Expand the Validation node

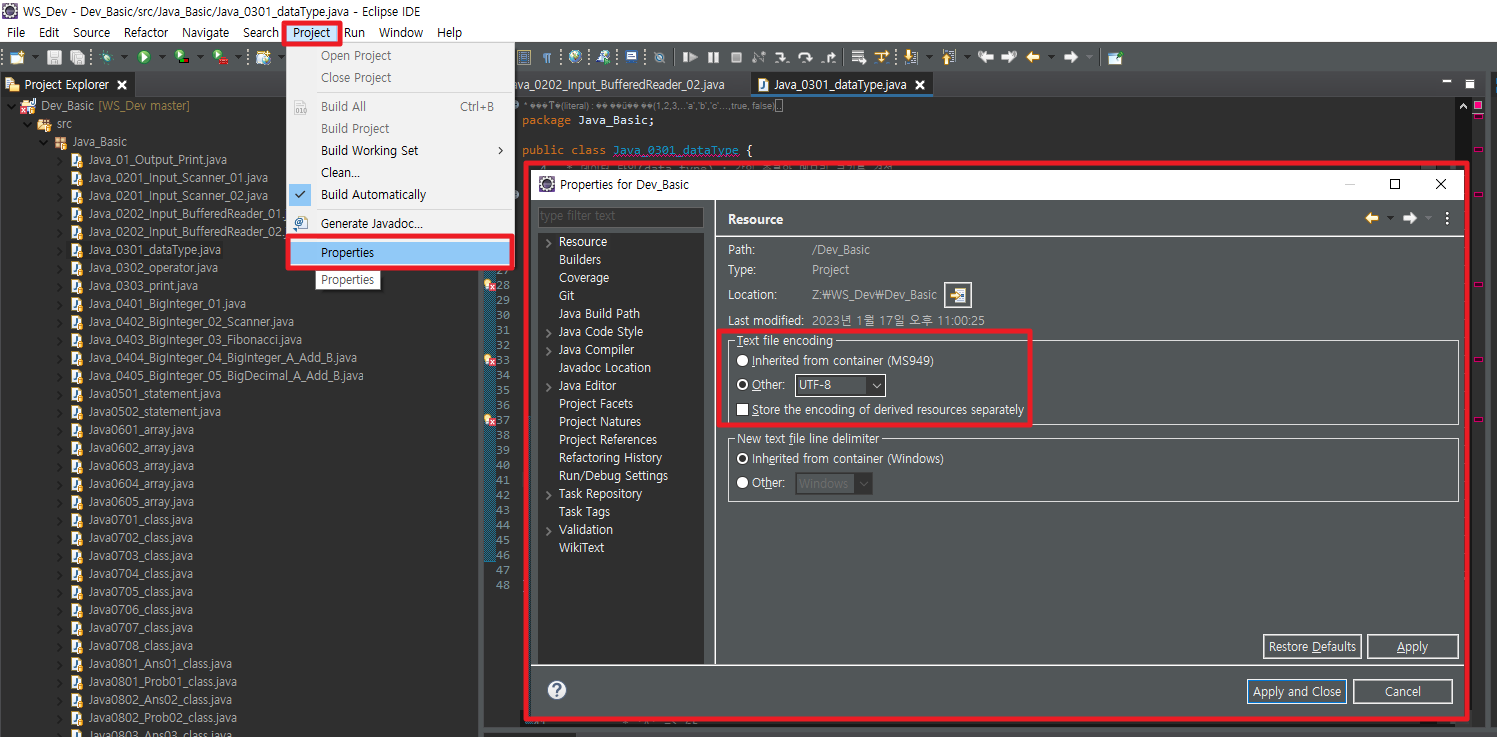pos(548,531)
